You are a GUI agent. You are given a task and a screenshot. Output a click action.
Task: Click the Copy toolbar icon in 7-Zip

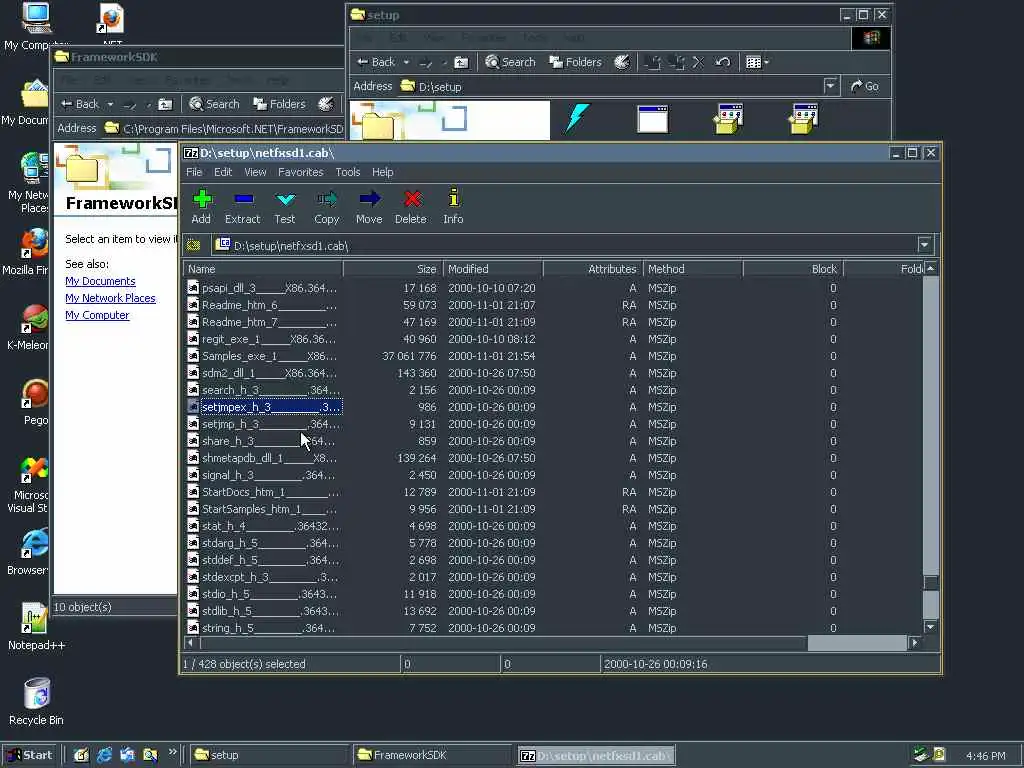pos(327,207)
